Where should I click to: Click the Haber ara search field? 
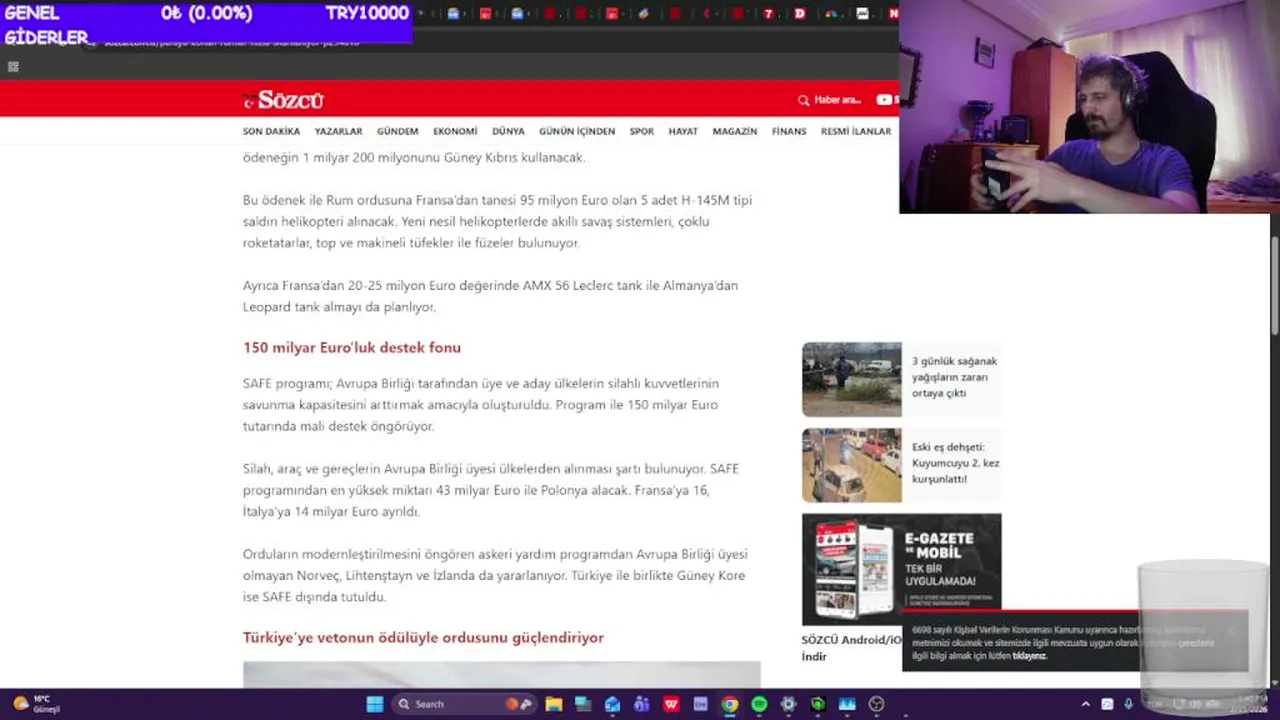click(837, 100)
